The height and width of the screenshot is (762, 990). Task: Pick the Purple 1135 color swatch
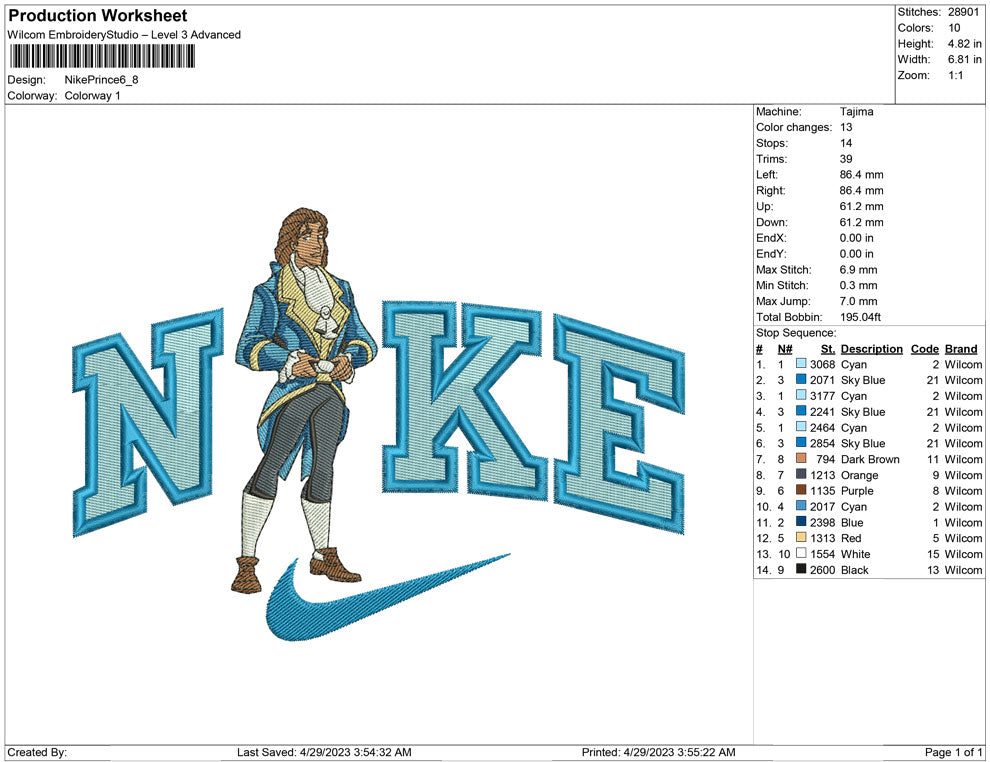pos(801,491)
